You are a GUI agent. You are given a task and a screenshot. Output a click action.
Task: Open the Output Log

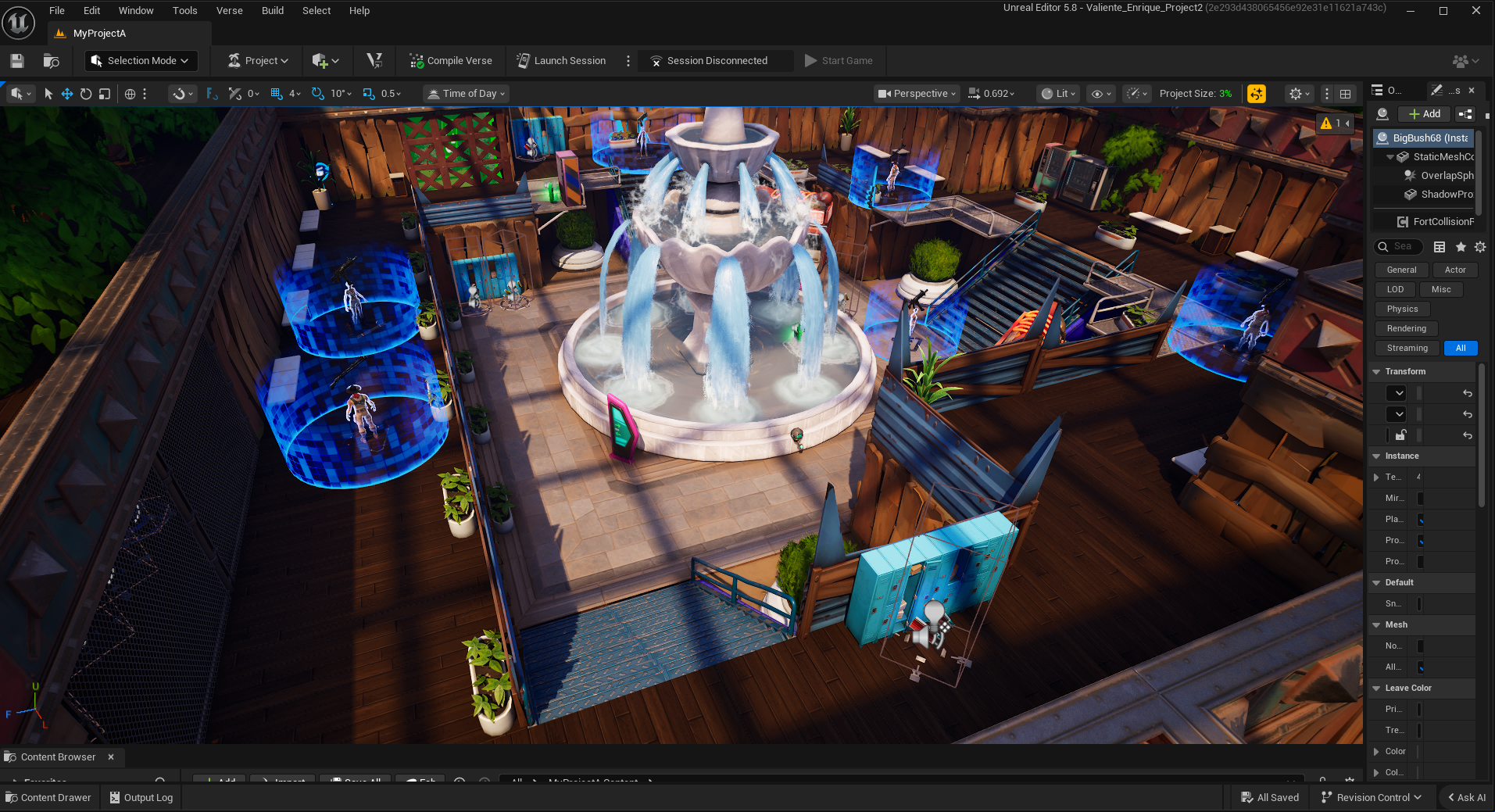point(141,798)
